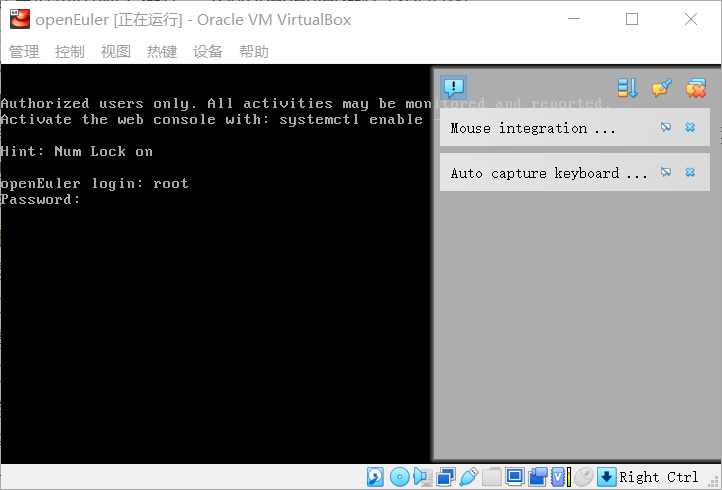Click the Password prompt in VM console
The height and width of the screenshot is (490, 722).
pos(40,200)
